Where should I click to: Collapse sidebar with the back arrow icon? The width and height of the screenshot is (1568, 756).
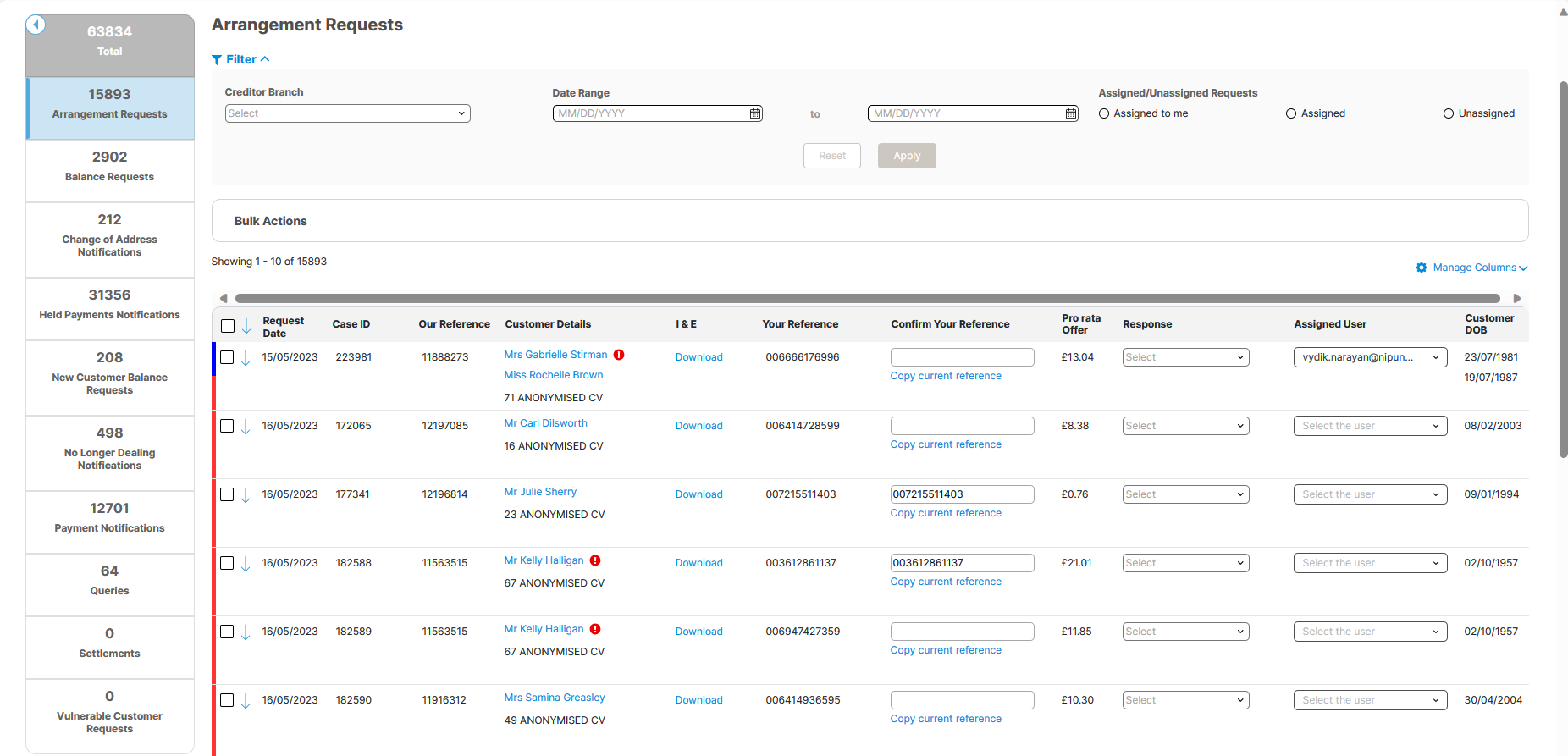click(36, 25)
